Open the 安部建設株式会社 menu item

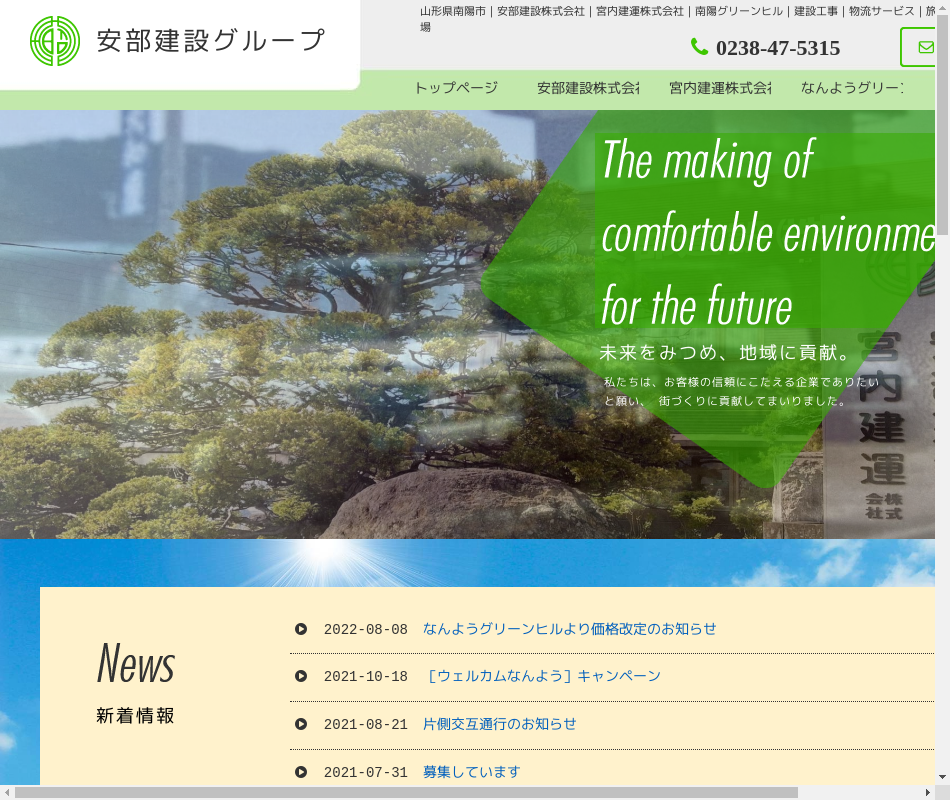click(x=587, y=88)
